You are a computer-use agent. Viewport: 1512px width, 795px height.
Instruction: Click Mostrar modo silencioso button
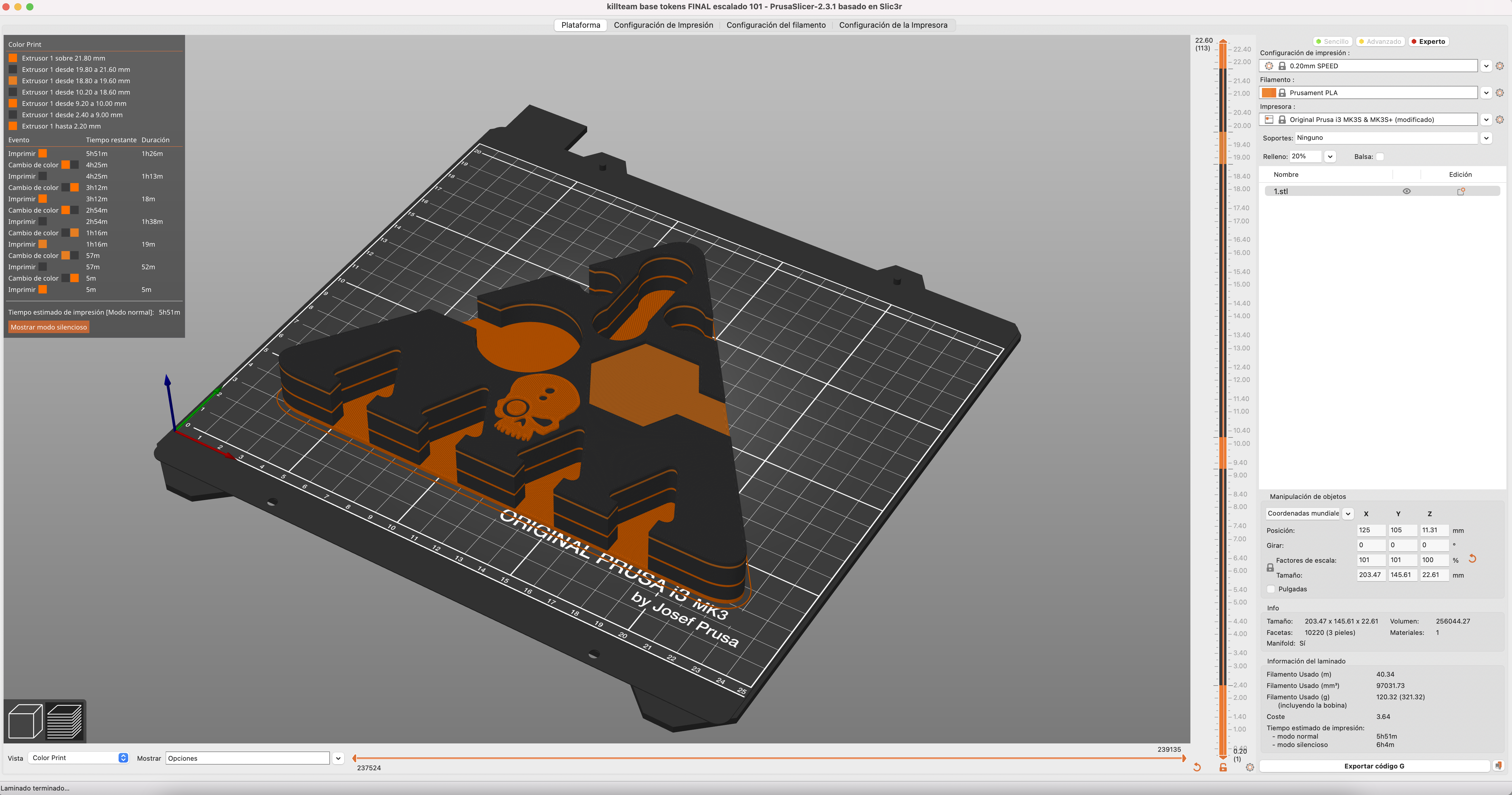pyautogui.click(x=49, y=327)
